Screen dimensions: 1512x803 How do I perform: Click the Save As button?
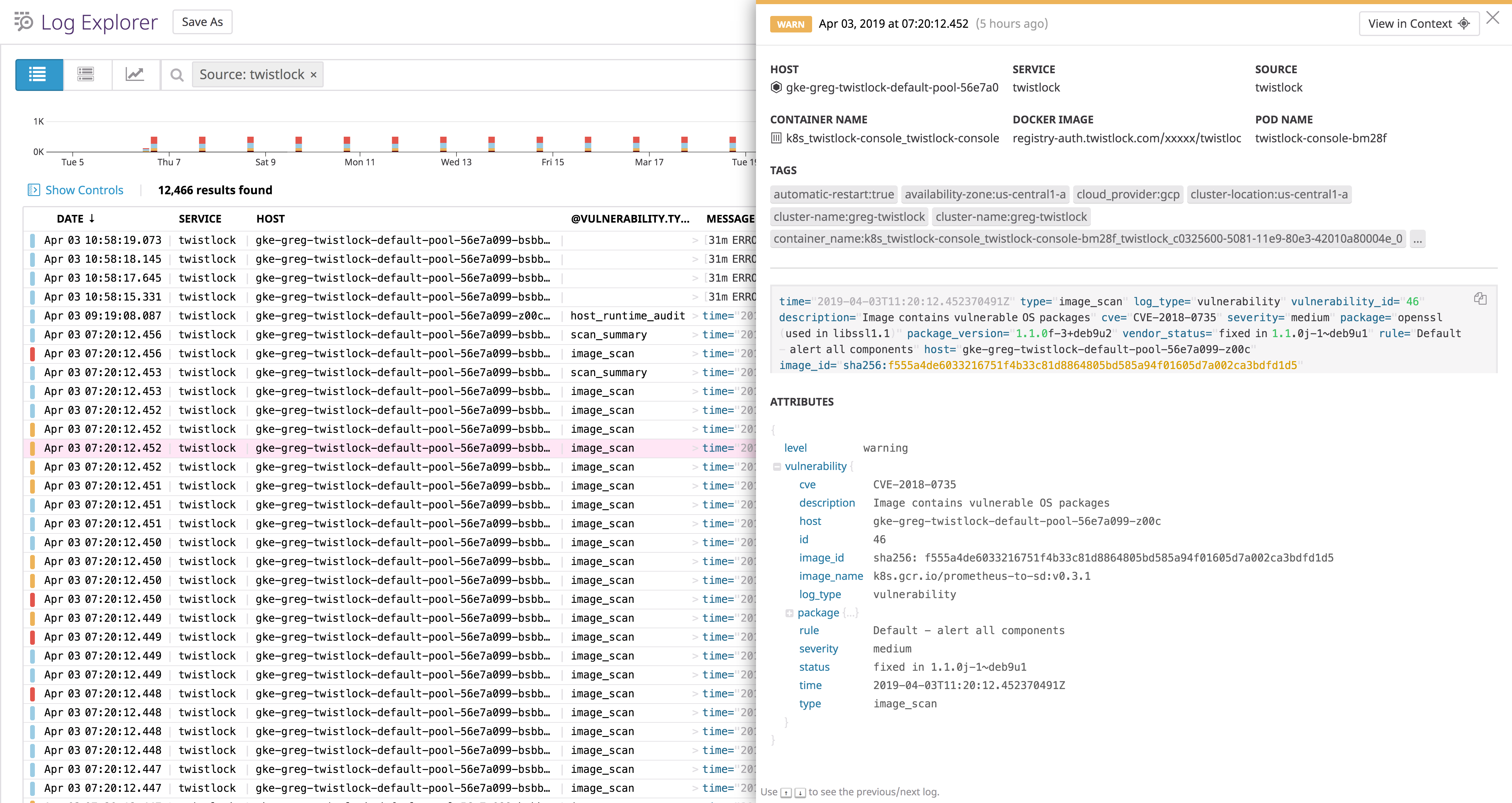[202, 22]
